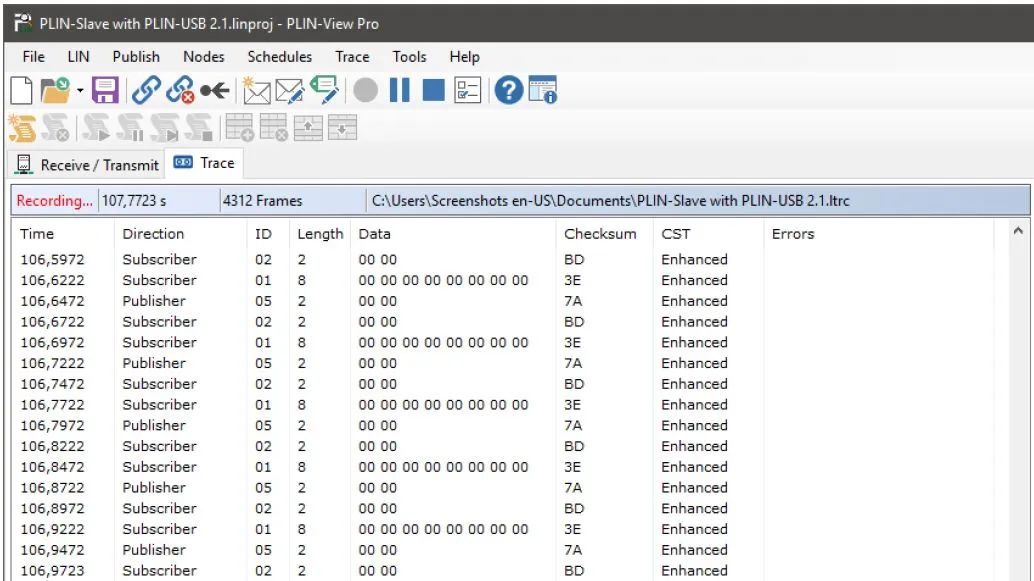The image size is (1034, 581).
Task: Open the Tools menu
Action: pyautogui.click(x=410, y=57)
